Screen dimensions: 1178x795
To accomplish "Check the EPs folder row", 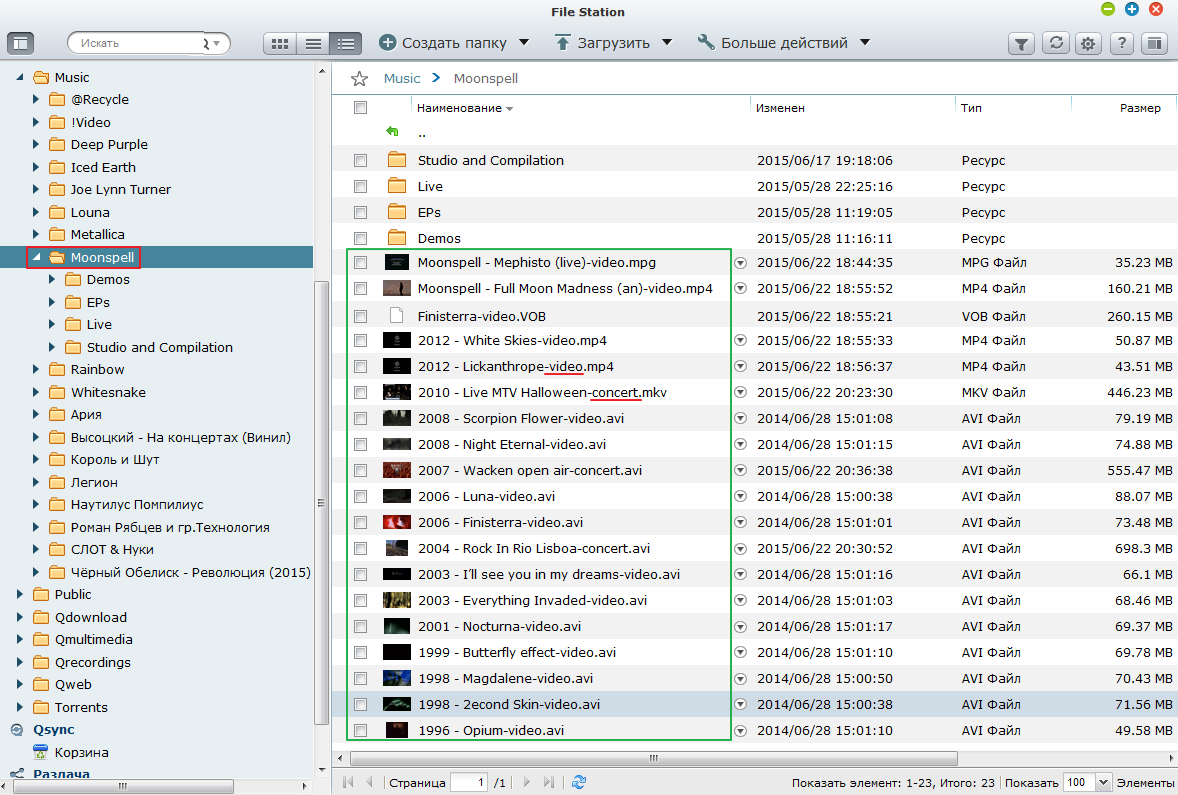I will [x=361, y=213].
